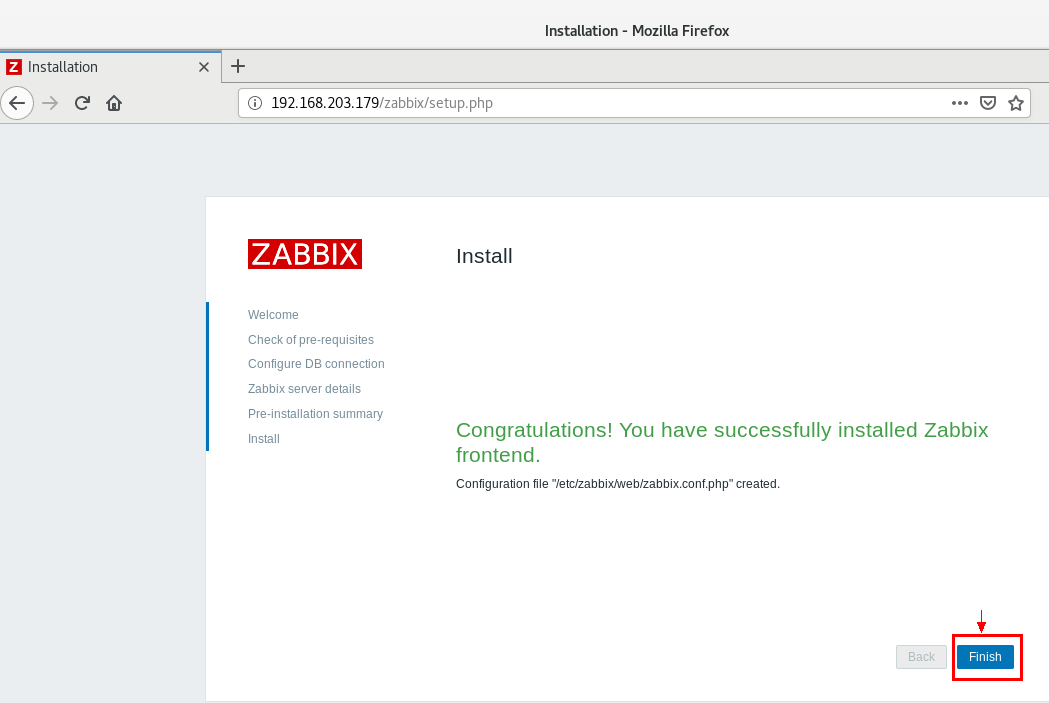Select the Install step in sidebar

[264, 439]
